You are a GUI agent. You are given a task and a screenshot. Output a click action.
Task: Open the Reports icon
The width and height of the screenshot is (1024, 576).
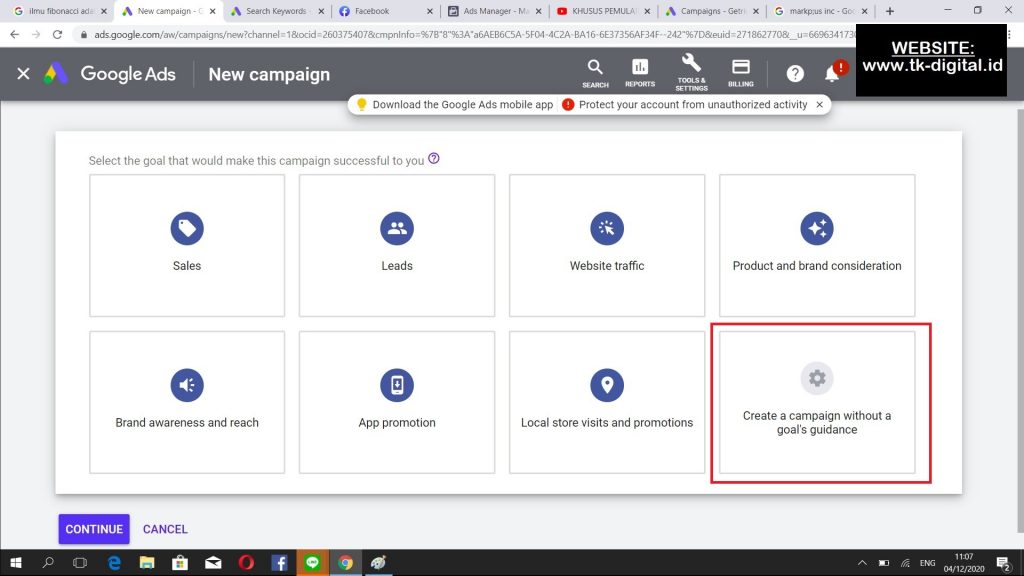(x=640, y=73)
